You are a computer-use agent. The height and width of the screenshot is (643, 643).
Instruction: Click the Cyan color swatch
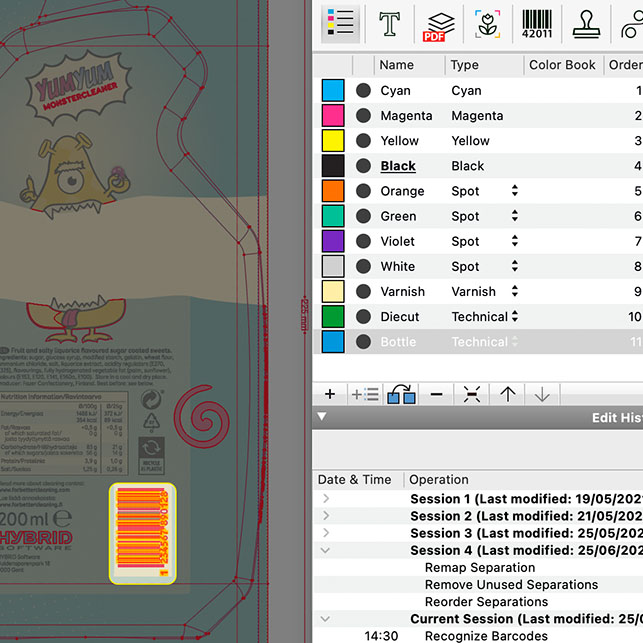coord(333,91)
